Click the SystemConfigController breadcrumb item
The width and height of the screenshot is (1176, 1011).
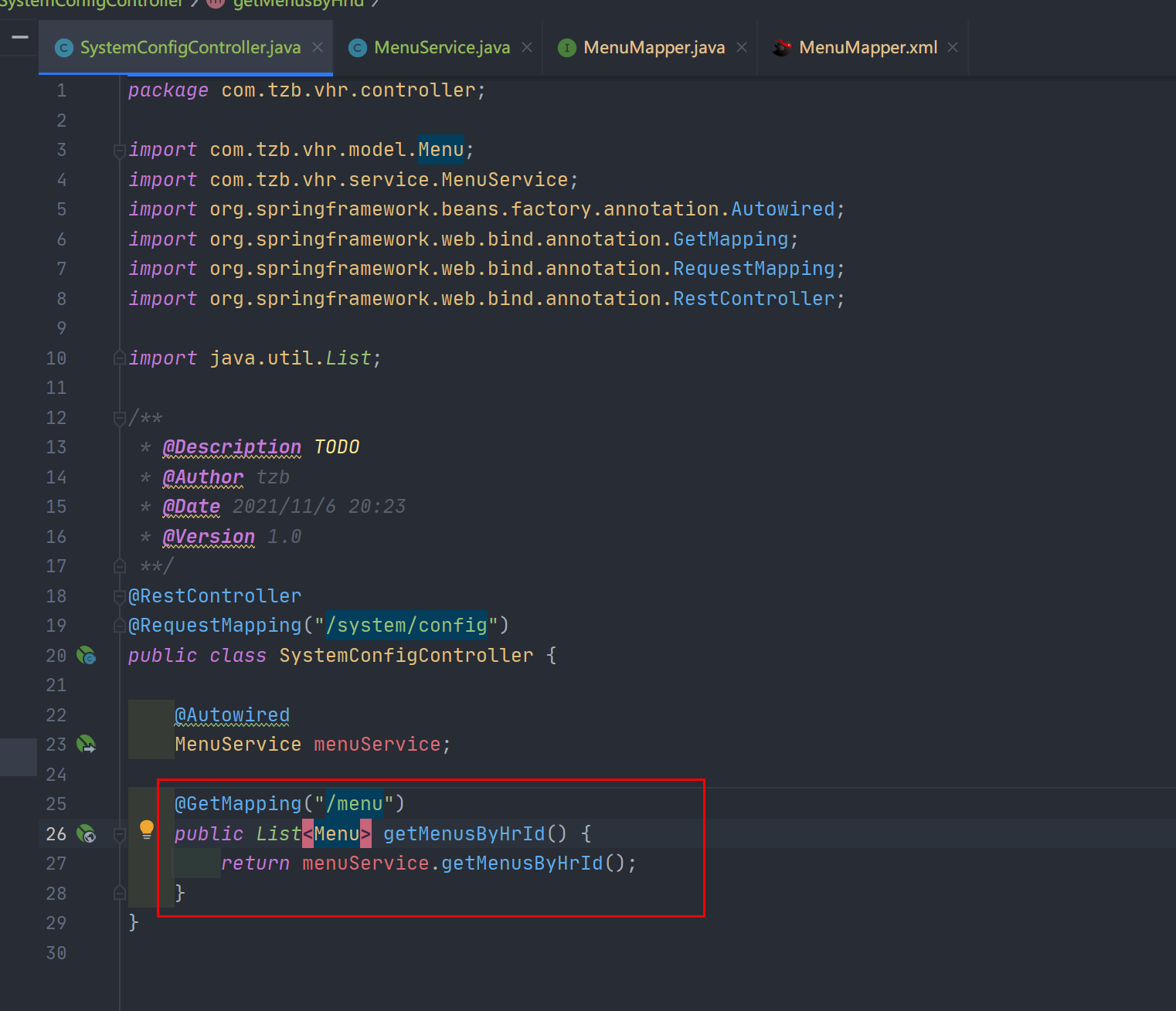[x=91, y=4]
